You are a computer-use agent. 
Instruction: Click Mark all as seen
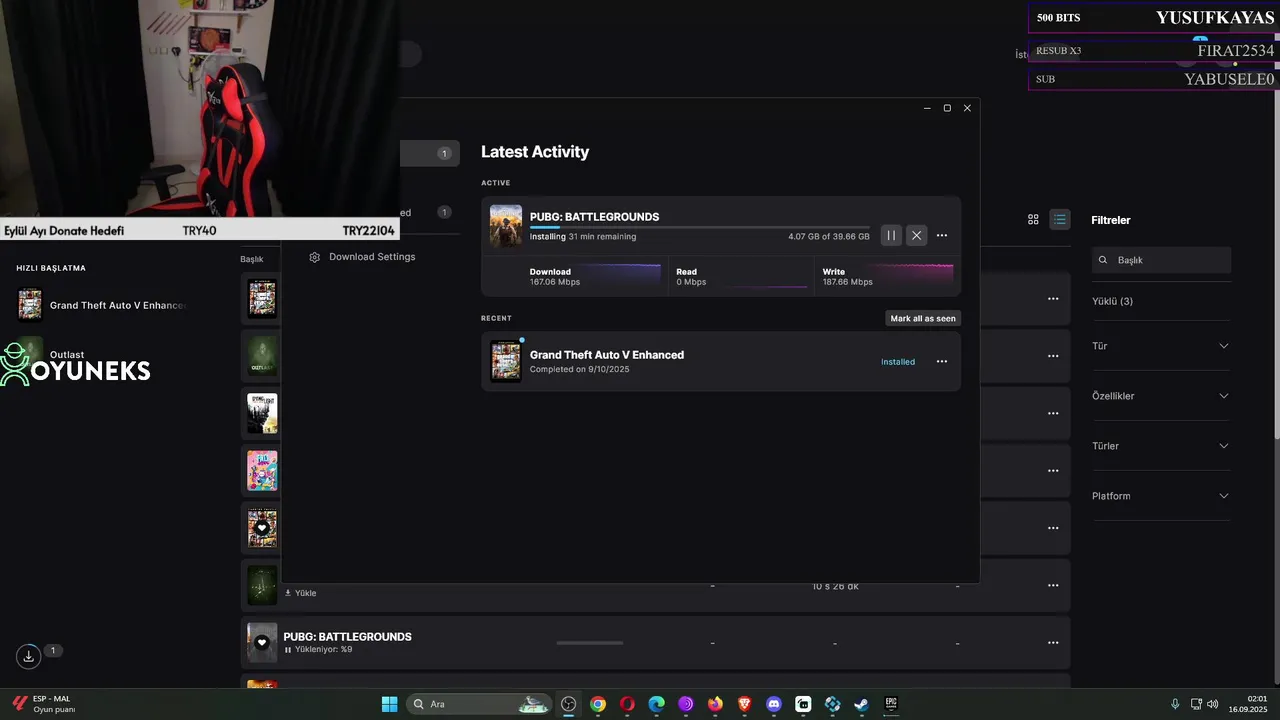pyautogui.click(x=923, y=318)
